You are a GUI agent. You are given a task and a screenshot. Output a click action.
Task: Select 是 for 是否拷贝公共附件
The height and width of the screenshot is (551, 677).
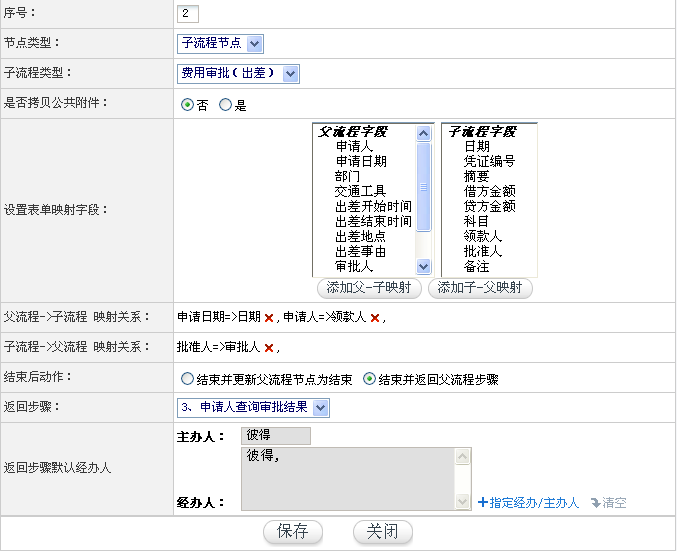pyautogui.click(x=225, y=104)
